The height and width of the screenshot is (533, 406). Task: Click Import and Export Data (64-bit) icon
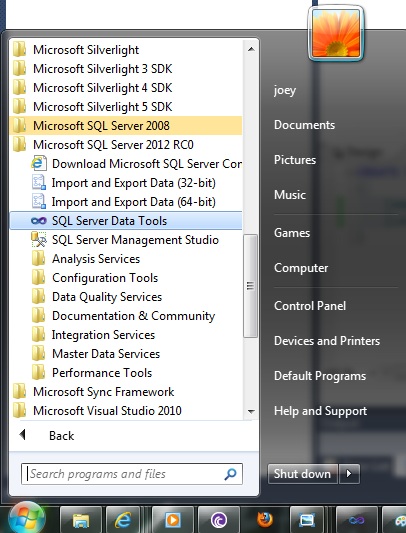[x=39, y=202]
